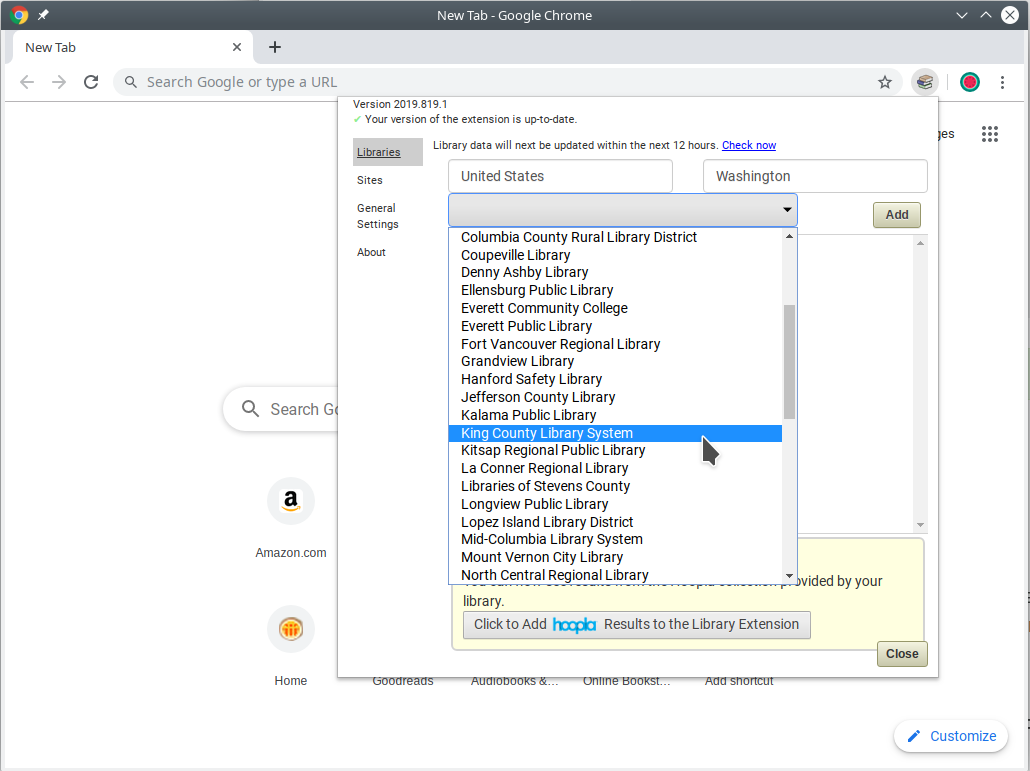The height and width of the screenshot is (771, 1030).
Task: Select Everett Community College
Action: tap(616, 308)
